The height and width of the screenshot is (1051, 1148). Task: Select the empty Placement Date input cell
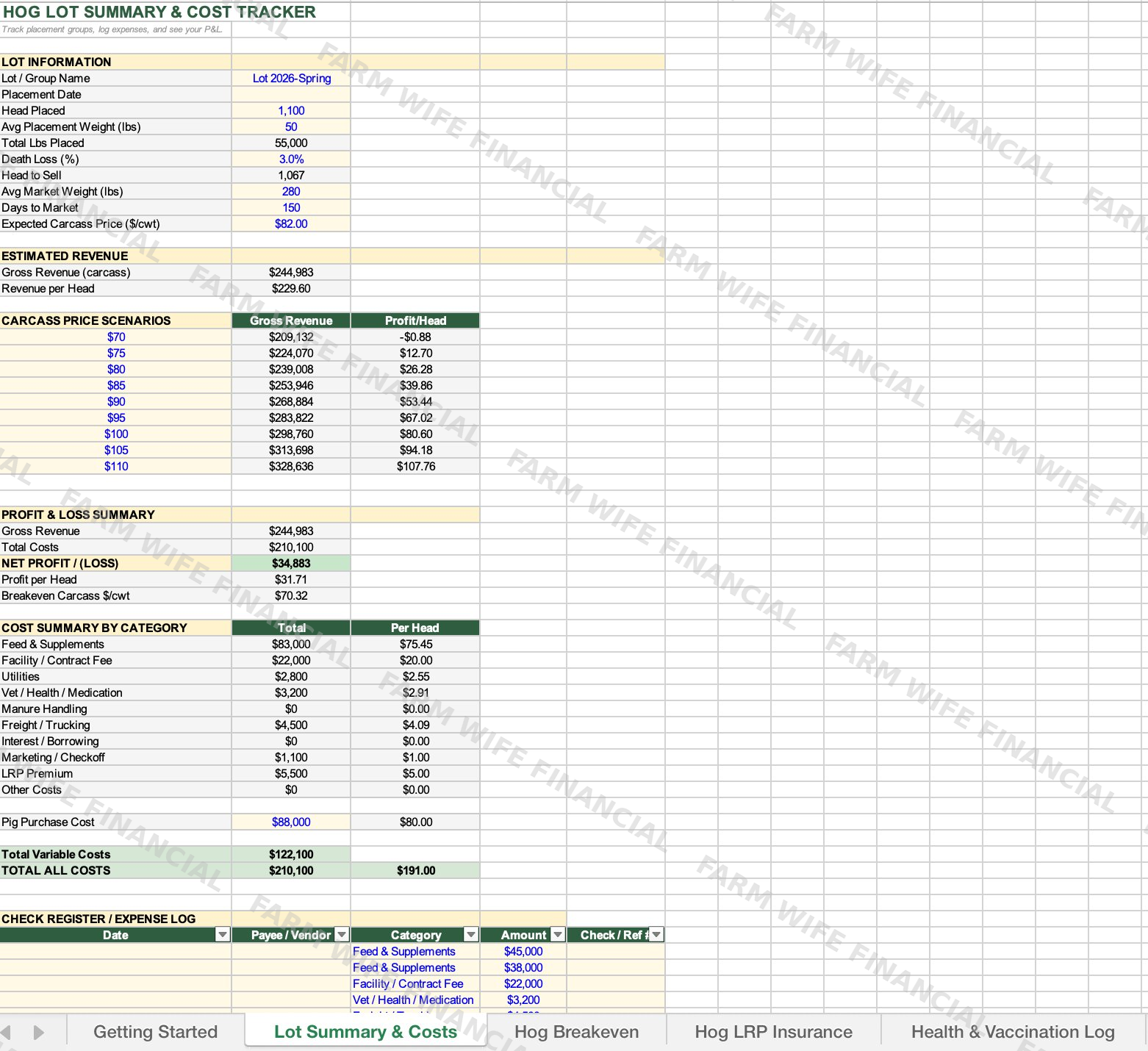[x=291, y=95]
